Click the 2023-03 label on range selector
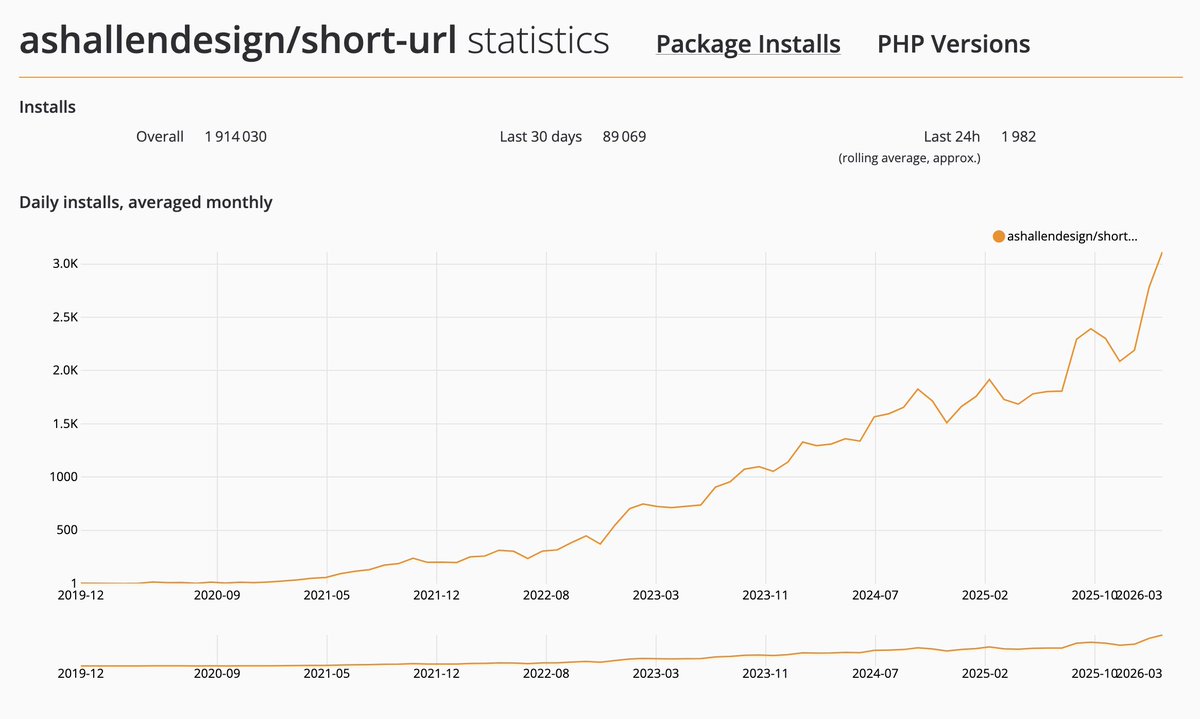This screenshot has height=719, width=1200. point(656,674)
